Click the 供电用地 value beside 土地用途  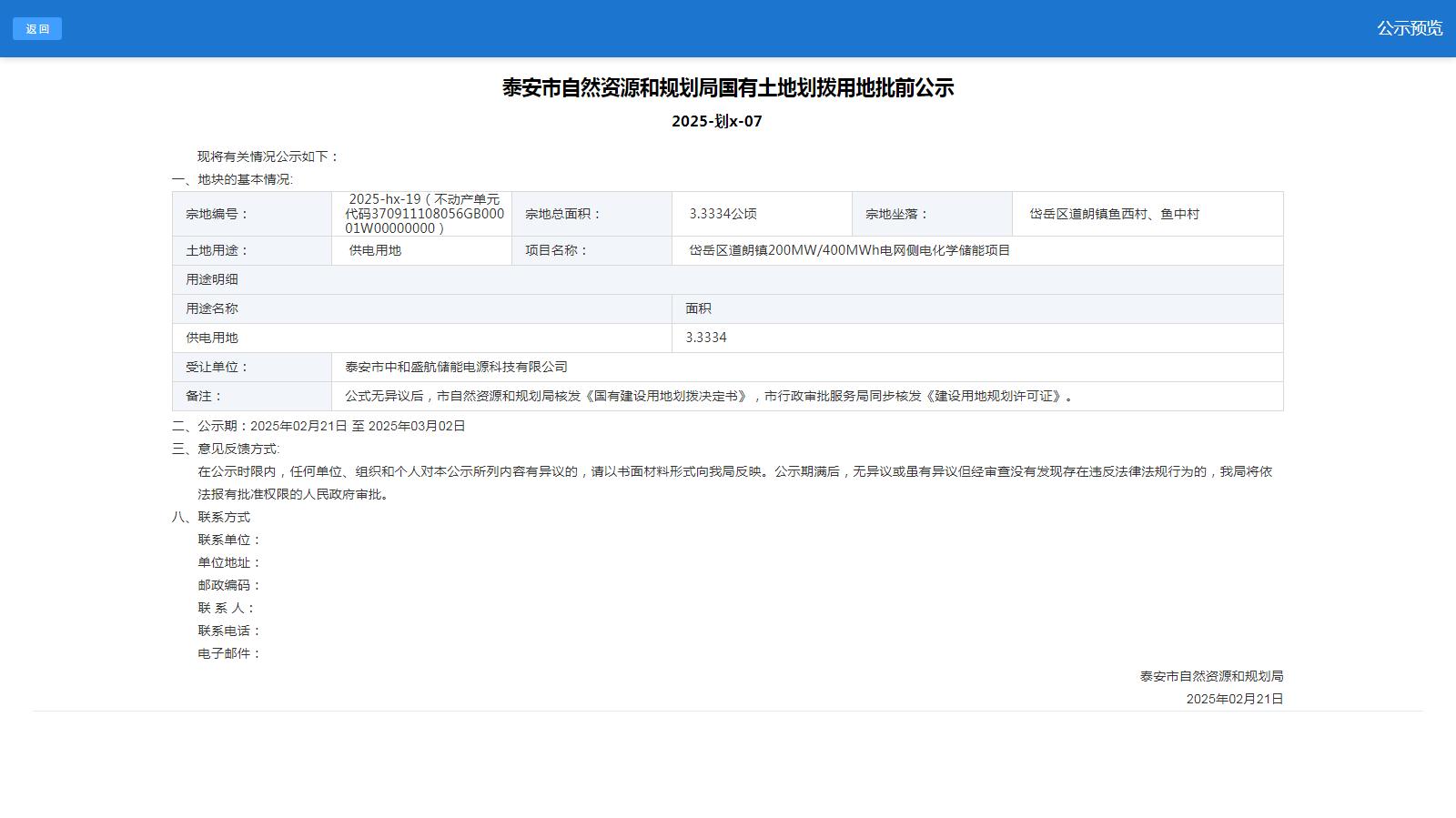pyautogui.click(x=375, y=250)
